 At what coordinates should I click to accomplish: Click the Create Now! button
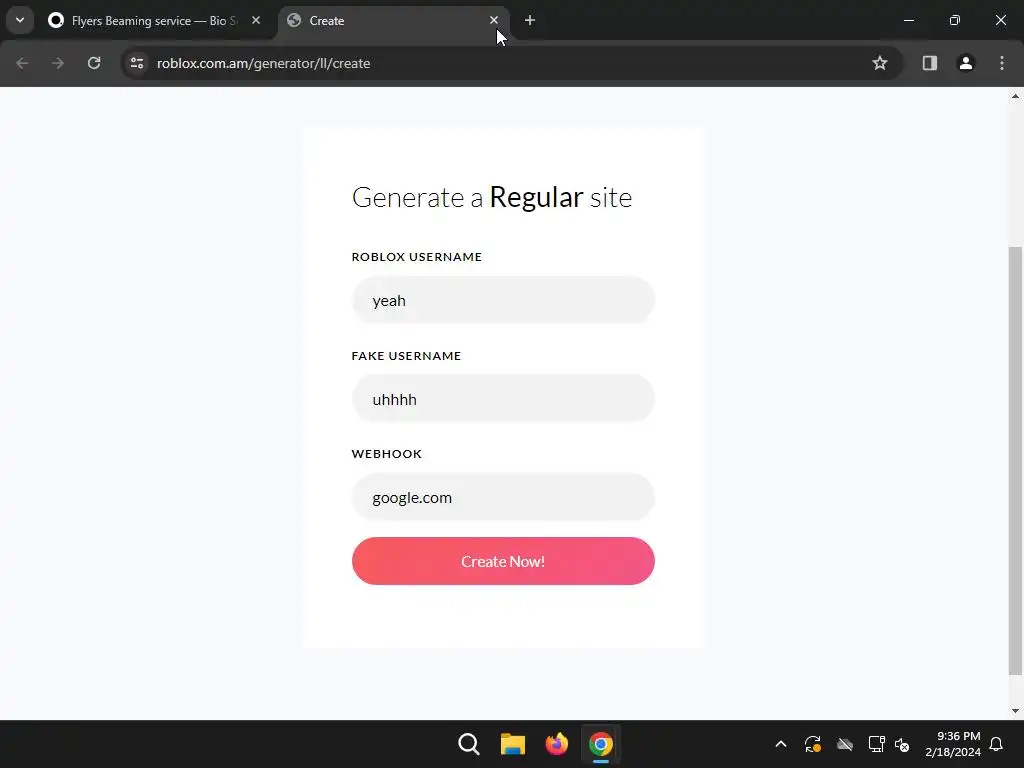click(x=503, y=561)
